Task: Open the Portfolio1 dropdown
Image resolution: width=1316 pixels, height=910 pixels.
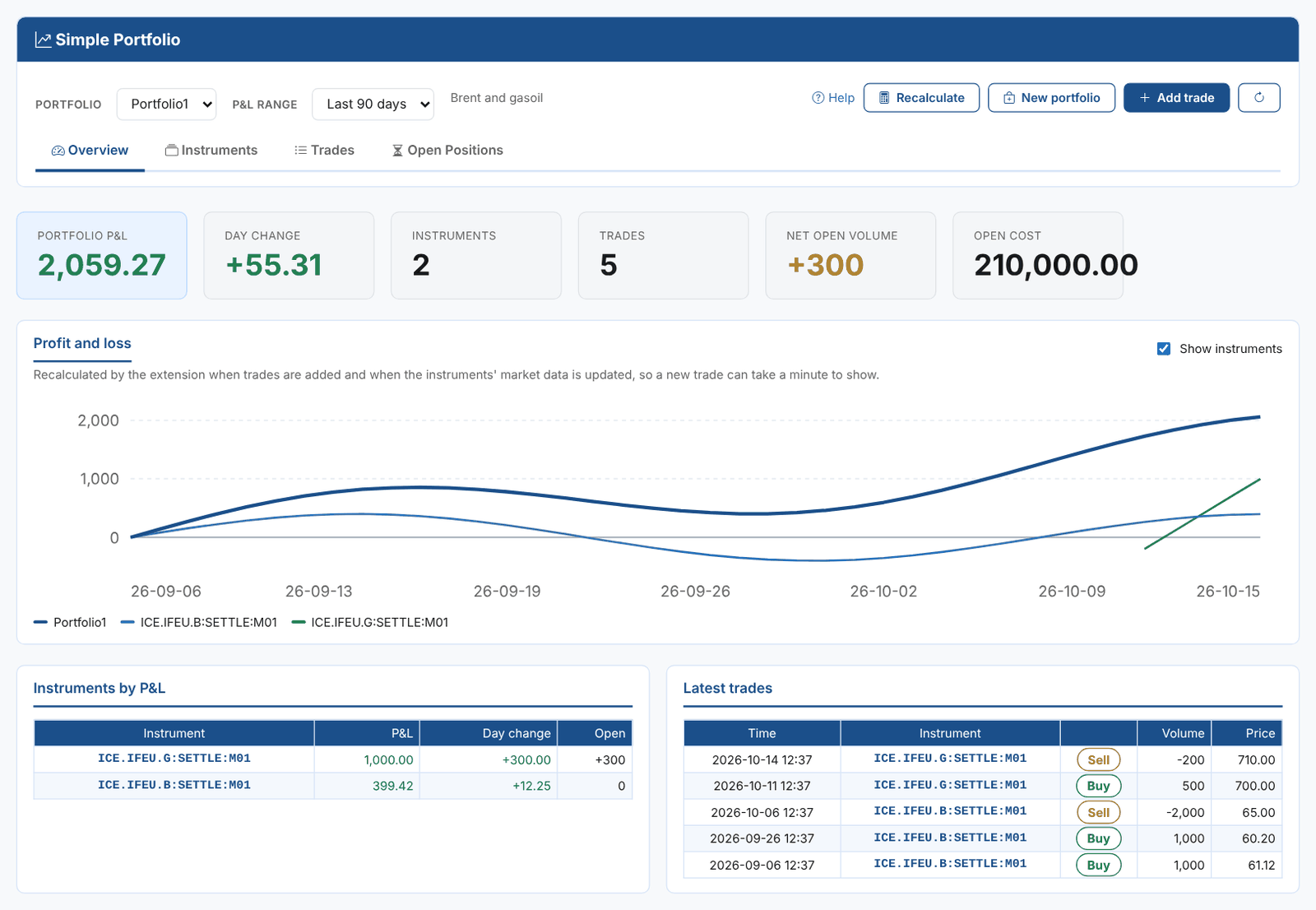Action: point(166,104)
